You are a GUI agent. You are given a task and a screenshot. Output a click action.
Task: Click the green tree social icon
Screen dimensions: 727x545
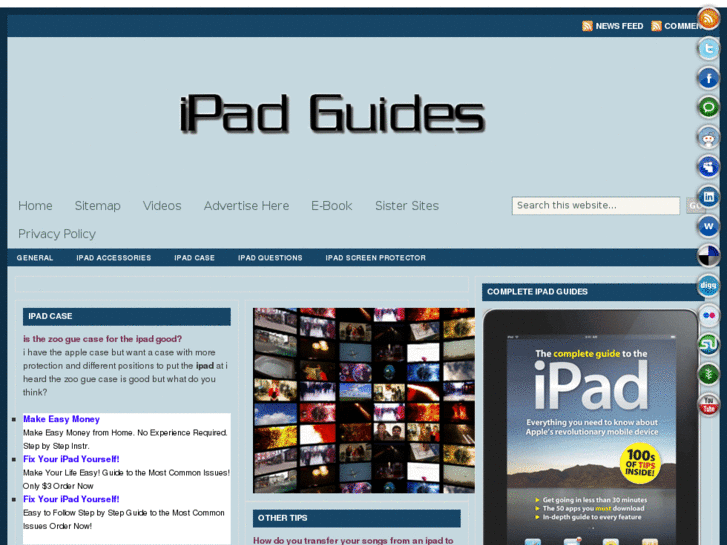pos(708,374)
